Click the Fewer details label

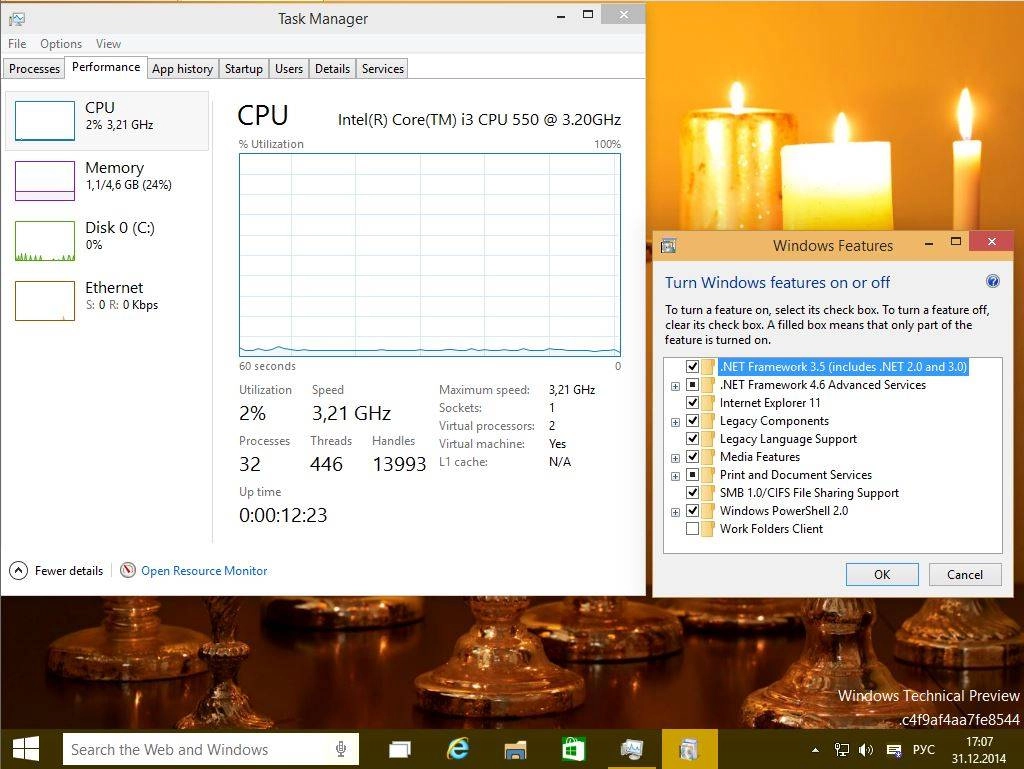tap(69, 571)
